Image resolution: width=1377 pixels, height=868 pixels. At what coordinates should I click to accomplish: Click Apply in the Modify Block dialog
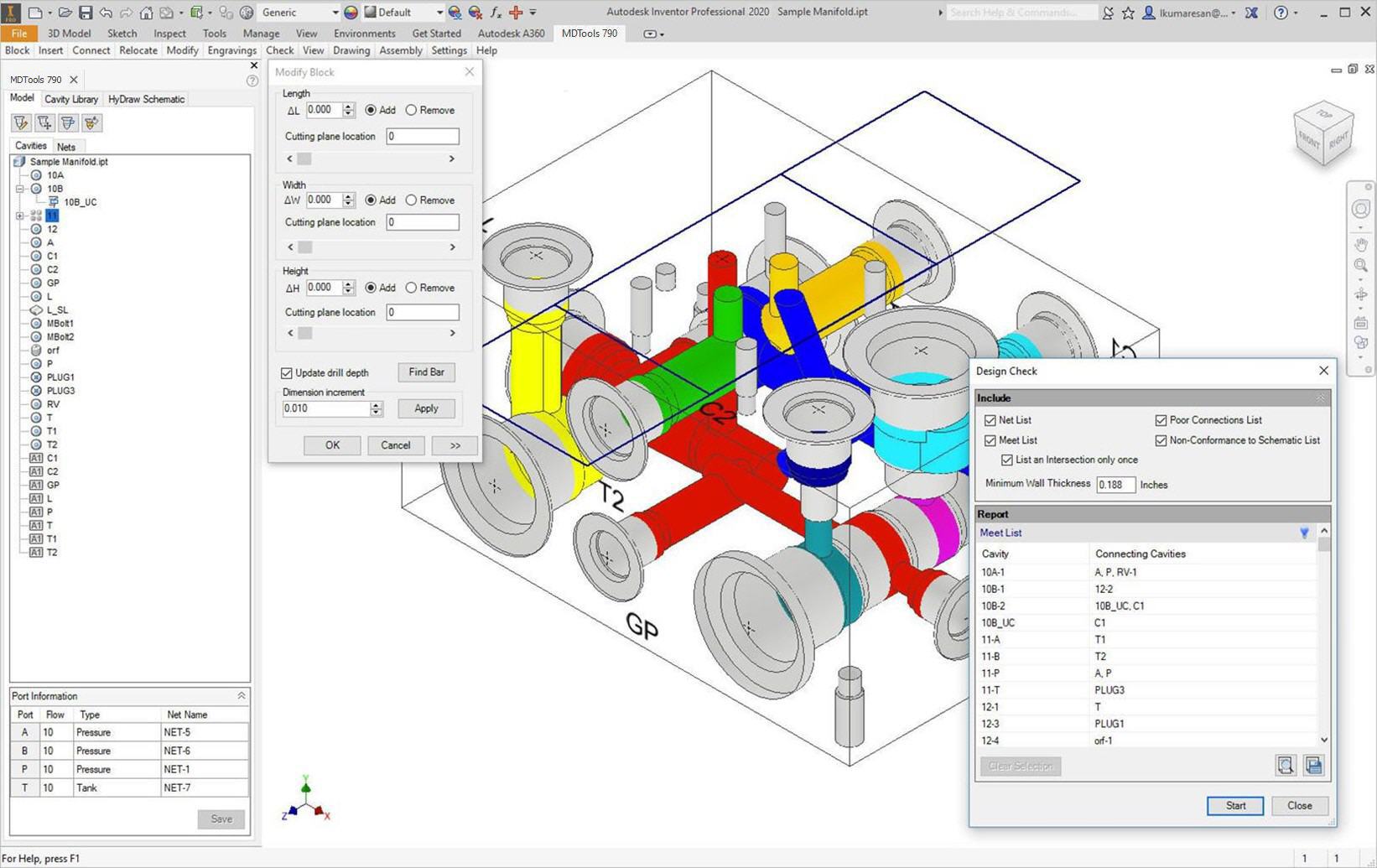click(427, 408)
